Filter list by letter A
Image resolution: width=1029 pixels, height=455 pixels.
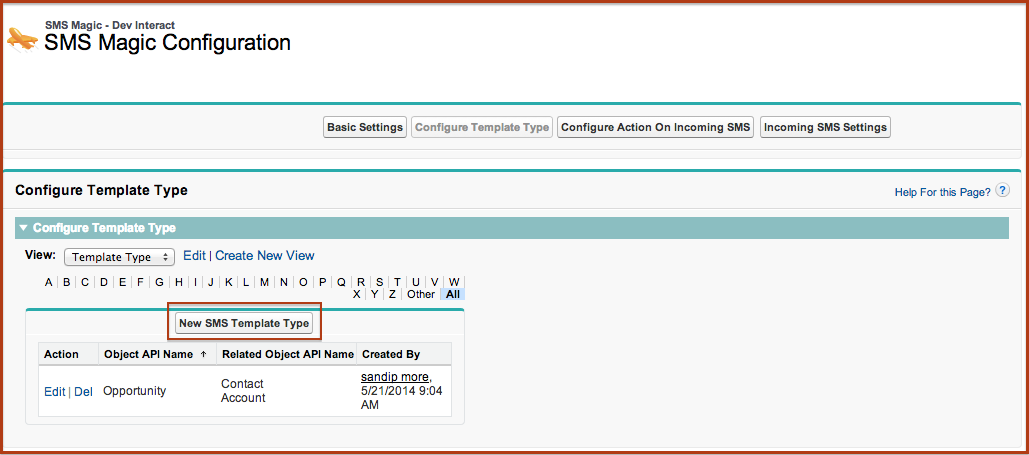49,282
